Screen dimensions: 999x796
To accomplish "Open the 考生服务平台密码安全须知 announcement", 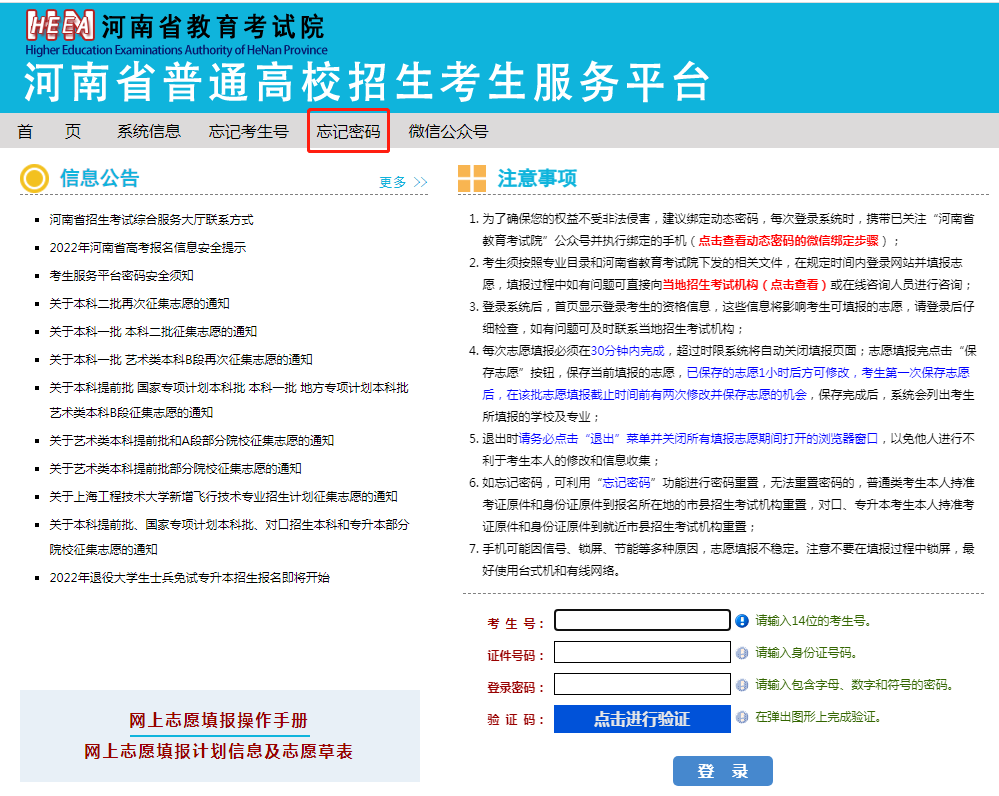I will coord(121,275).
